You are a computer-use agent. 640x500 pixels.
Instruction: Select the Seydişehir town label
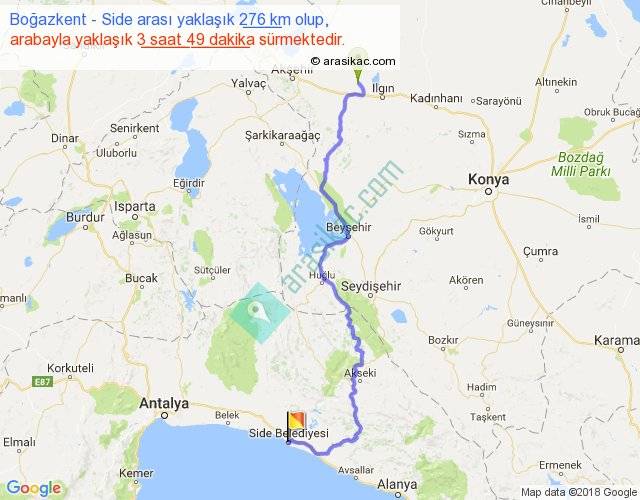click(371, 286)
